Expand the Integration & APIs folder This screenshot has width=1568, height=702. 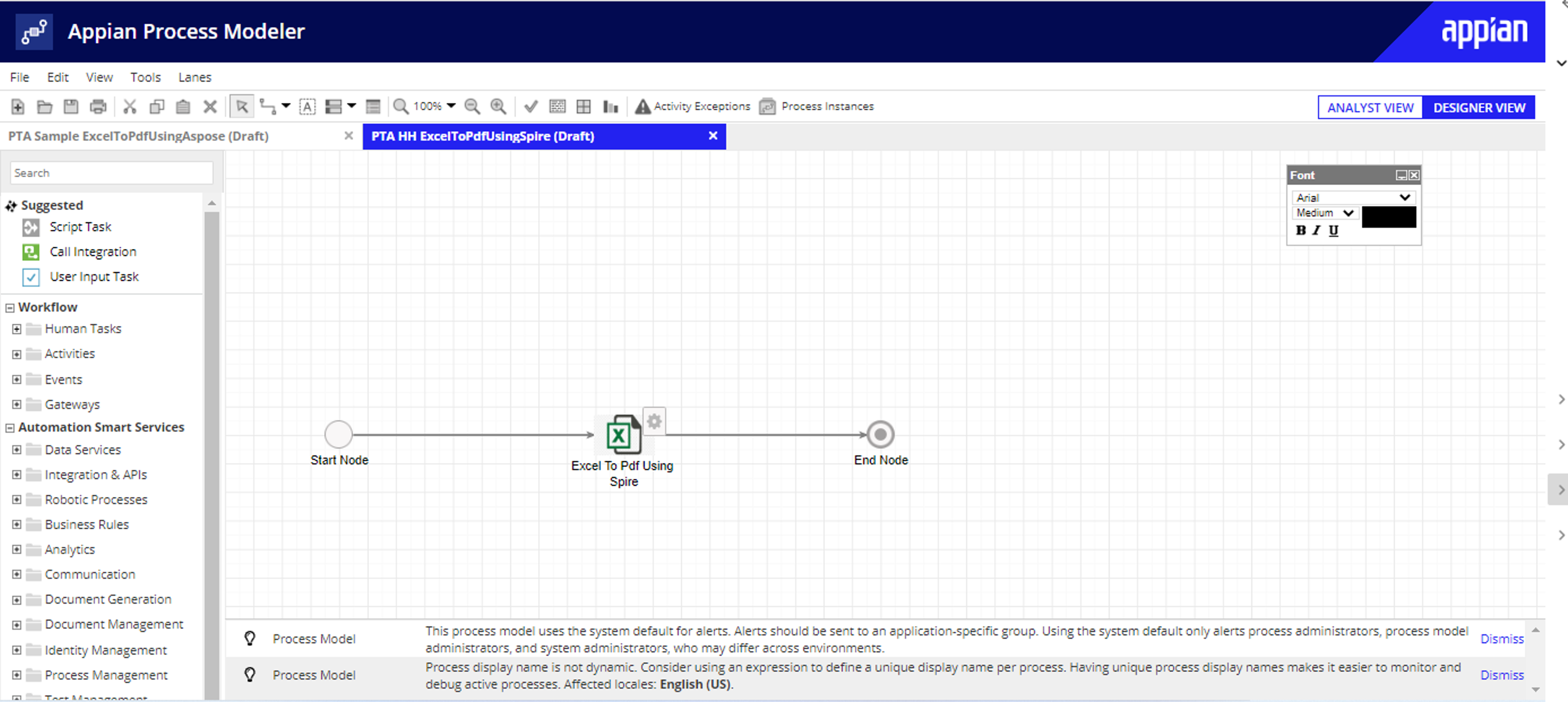point(16,475)
